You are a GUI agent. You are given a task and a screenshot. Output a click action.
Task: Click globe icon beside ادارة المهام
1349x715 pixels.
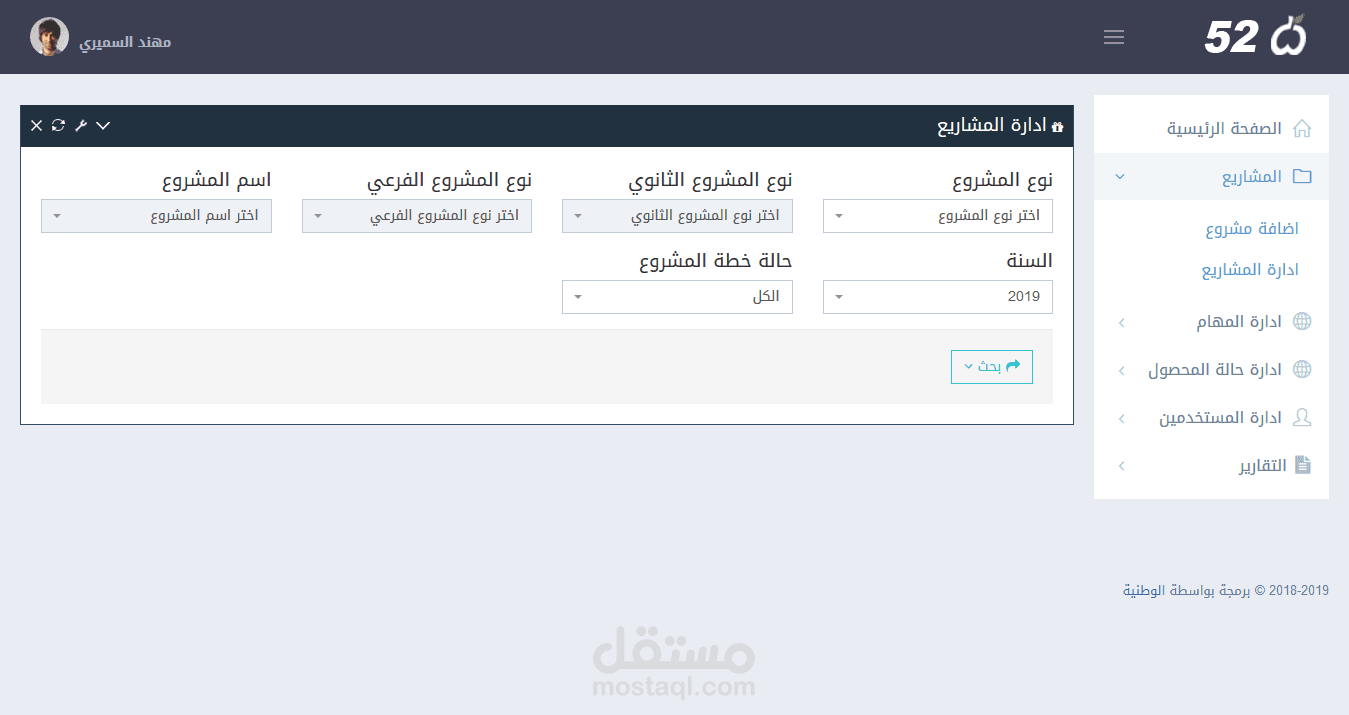pyautogui.click(x=1302, y=321)
